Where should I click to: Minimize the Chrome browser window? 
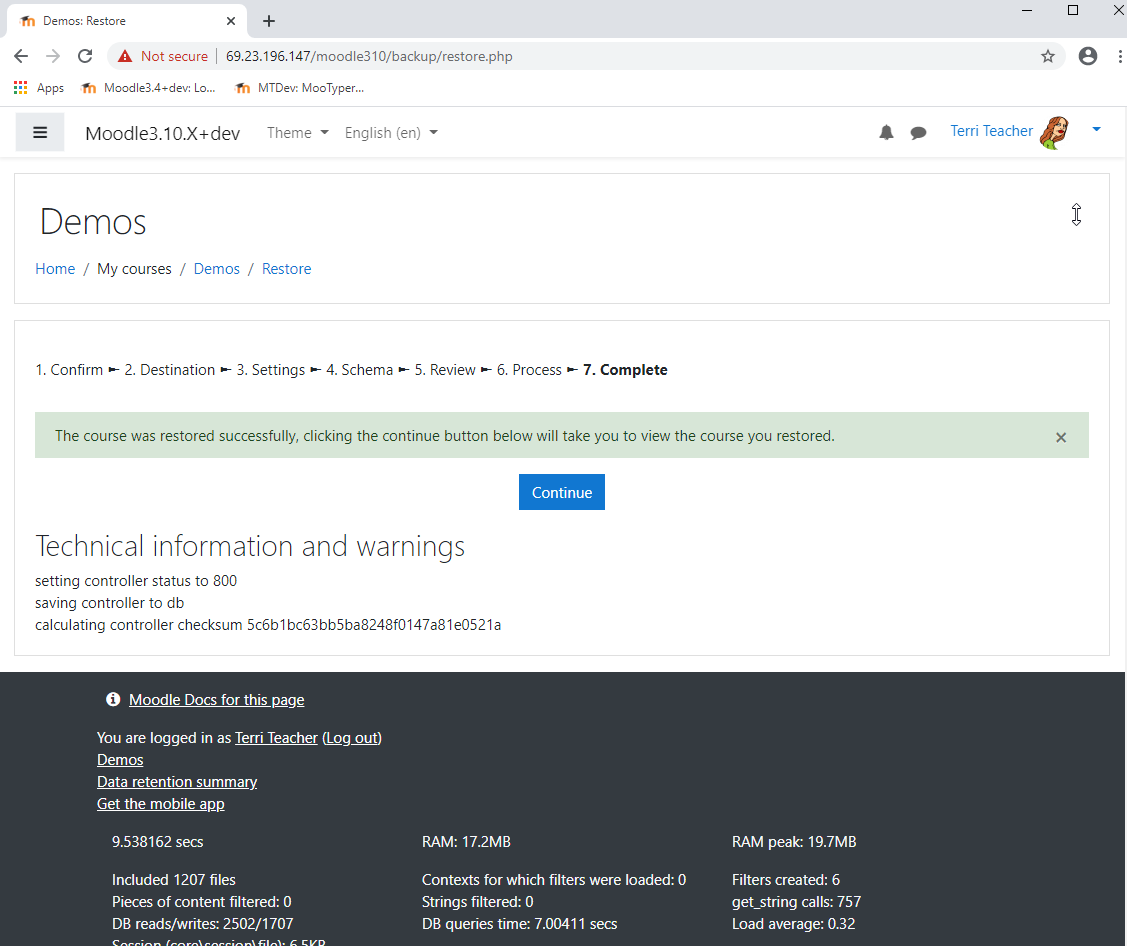coord(1027,10)
